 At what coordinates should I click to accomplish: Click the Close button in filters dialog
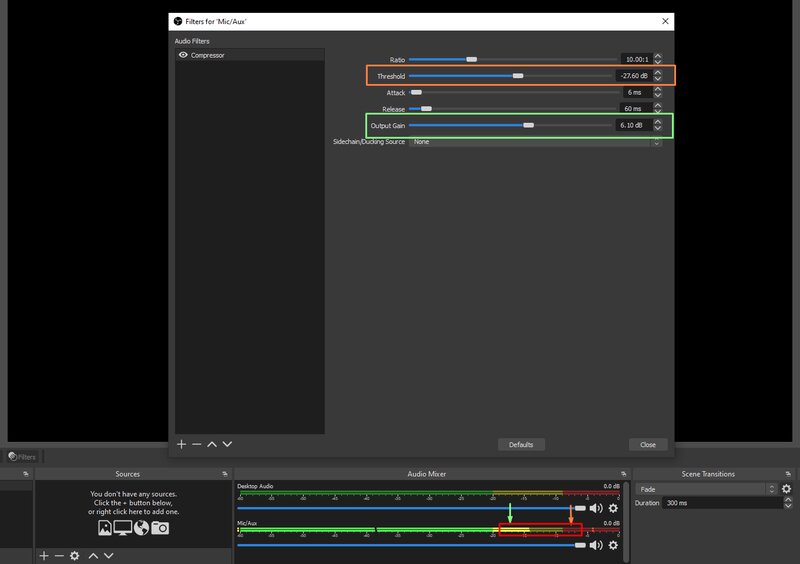pyautogui.click(x=648, y=445)
